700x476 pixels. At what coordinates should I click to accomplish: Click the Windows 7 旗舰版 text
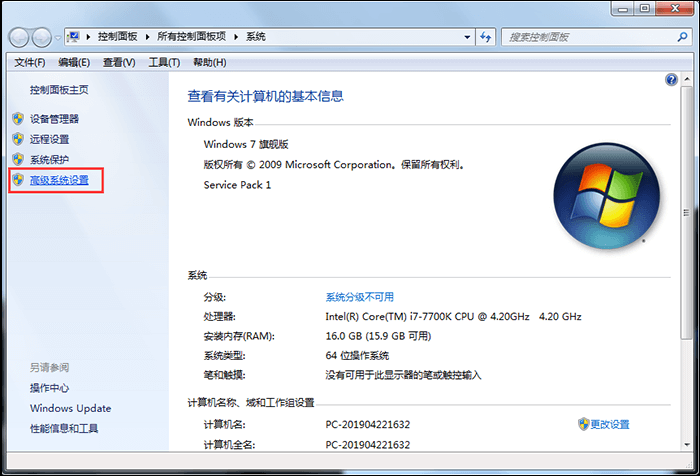tap(246, 145)
